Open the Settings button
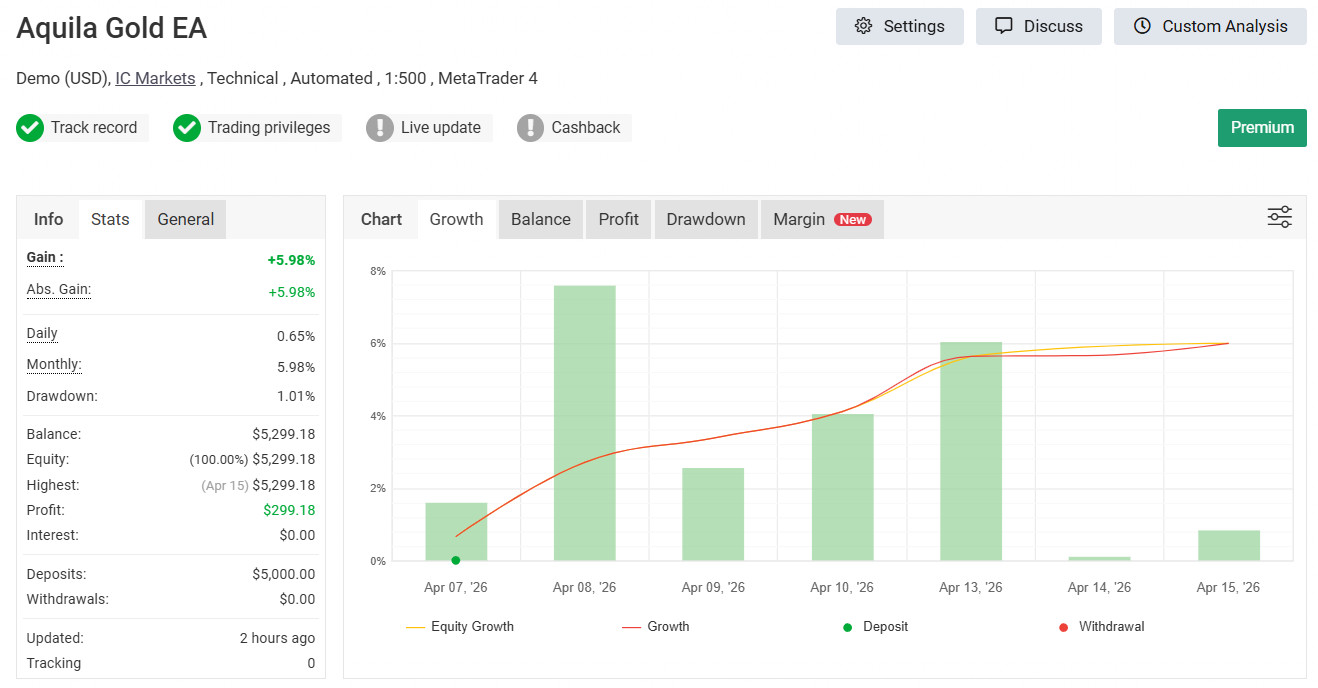 point(899,26)
